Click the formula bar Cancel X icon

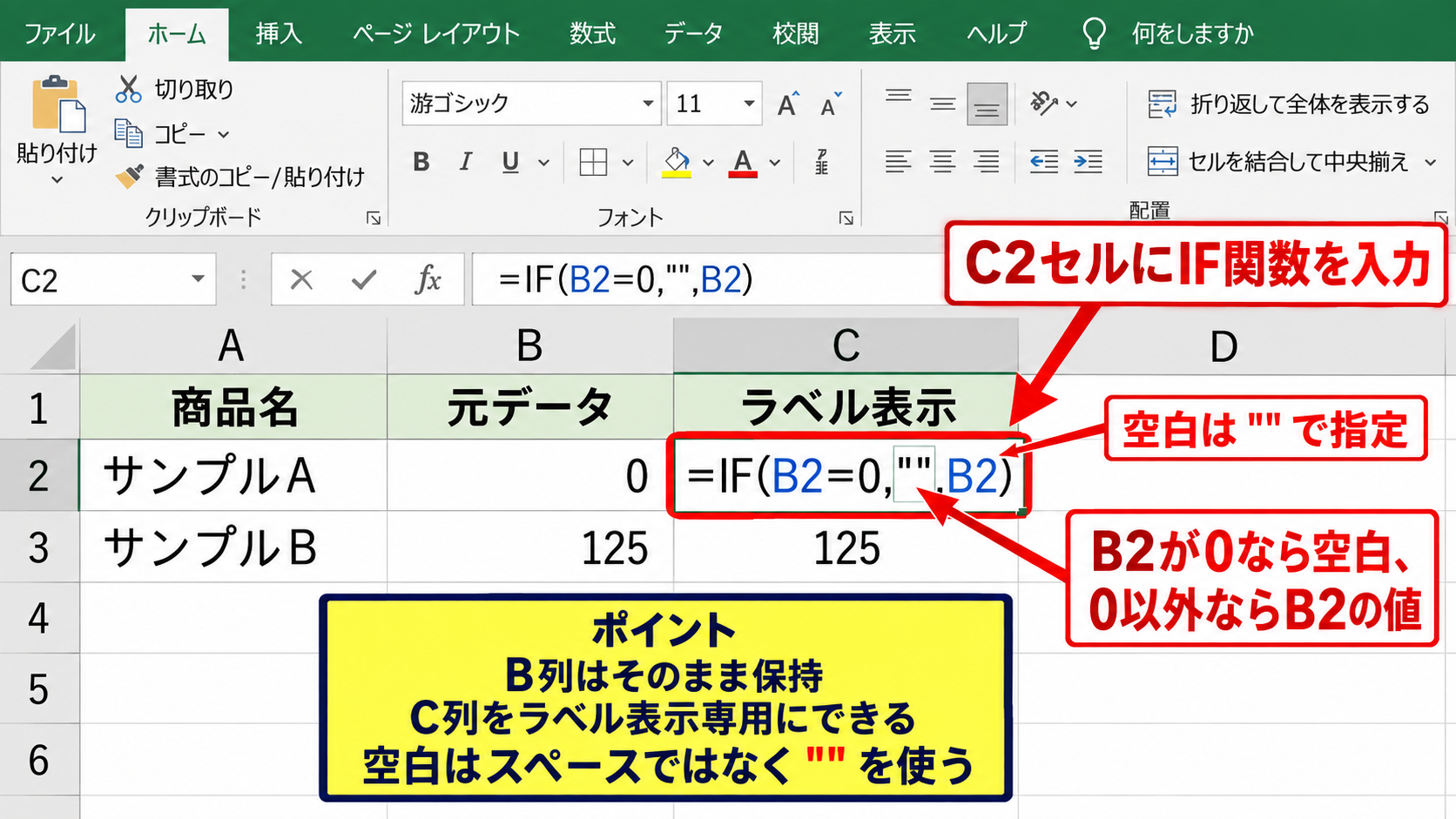pos(301,279)
